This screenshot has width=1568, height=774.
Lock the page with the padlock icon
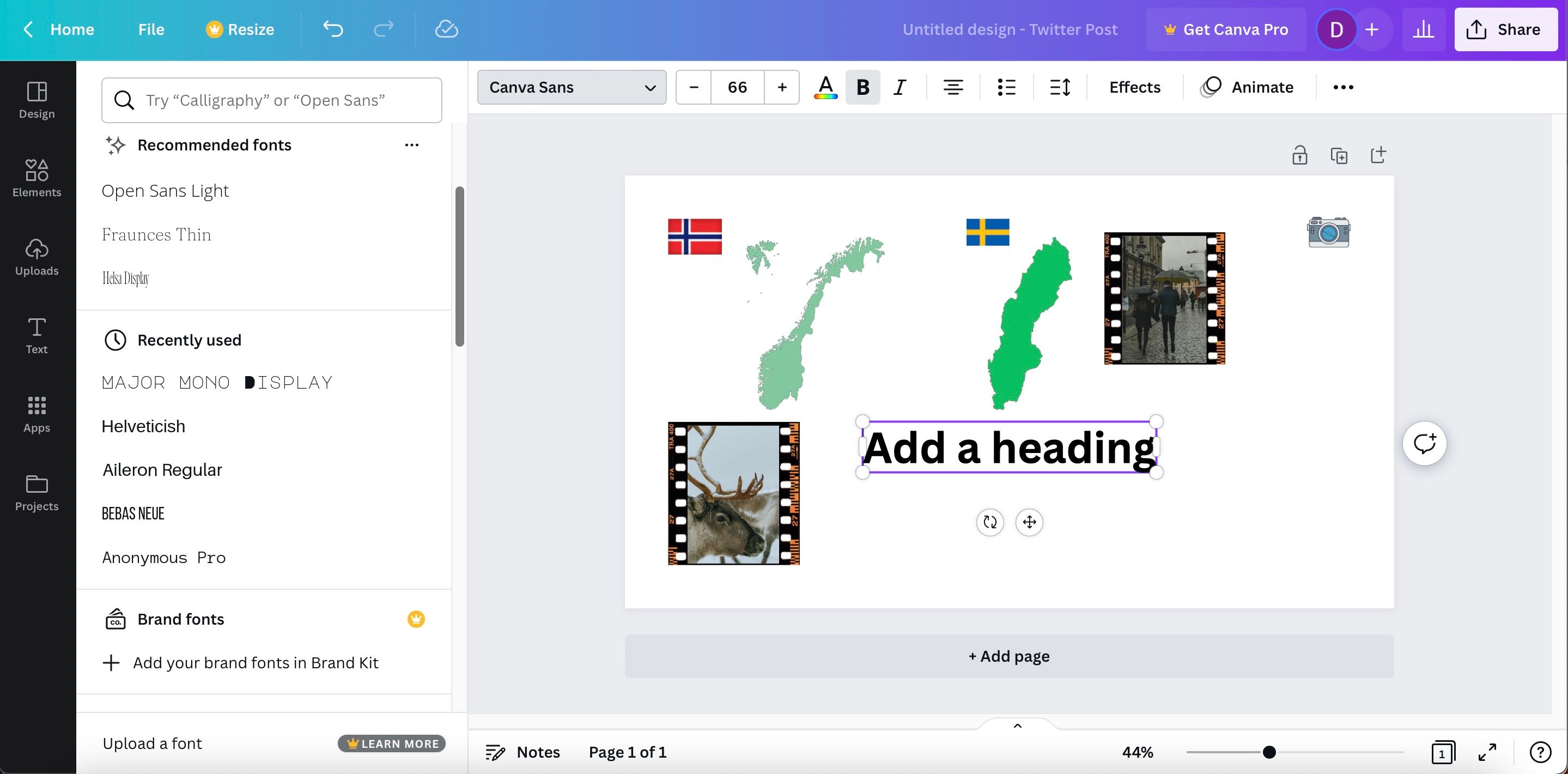(1299, 155)
